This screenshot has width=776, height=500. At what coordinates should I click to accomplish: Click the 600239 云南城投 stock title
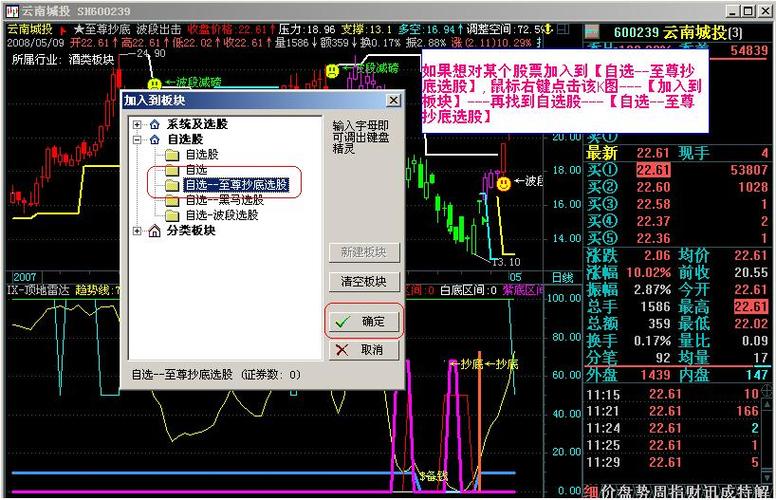click(x=678, y=33)
